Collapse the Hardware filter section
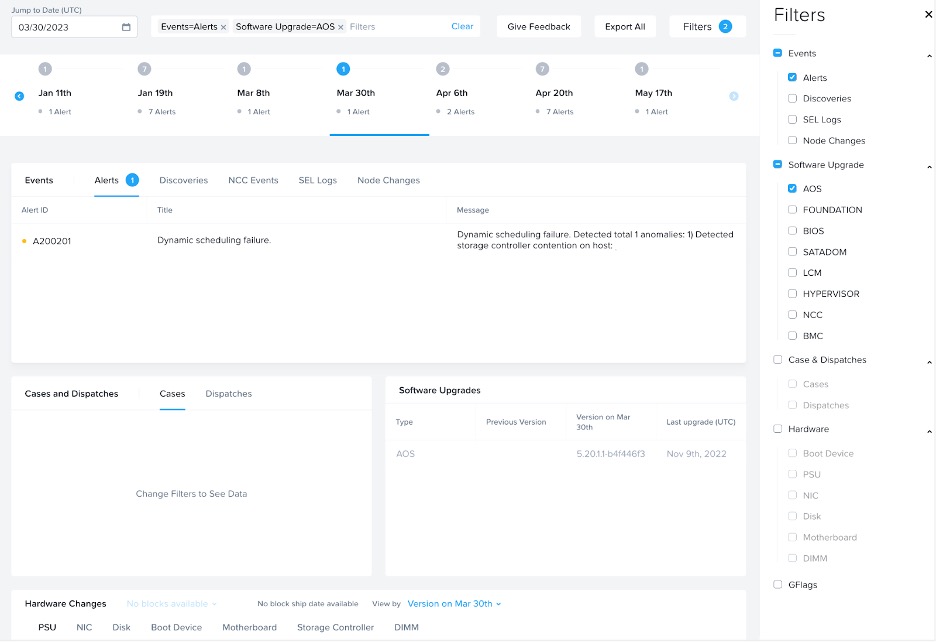 pos(928,430)
